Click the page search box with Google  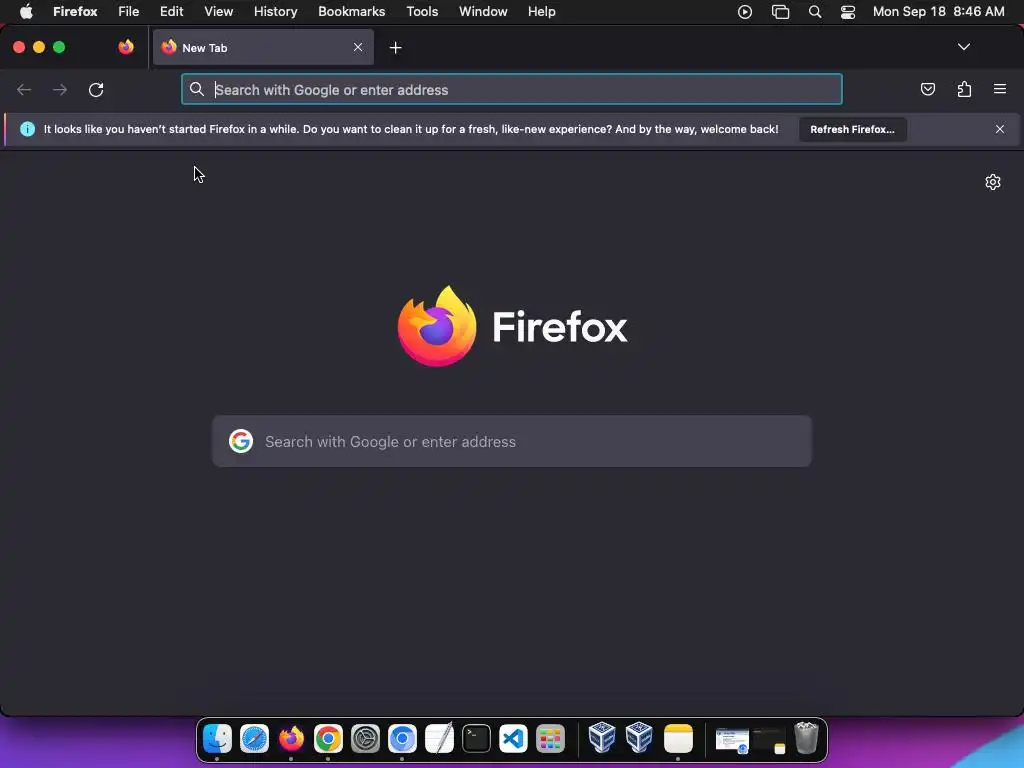pos(511,441)
